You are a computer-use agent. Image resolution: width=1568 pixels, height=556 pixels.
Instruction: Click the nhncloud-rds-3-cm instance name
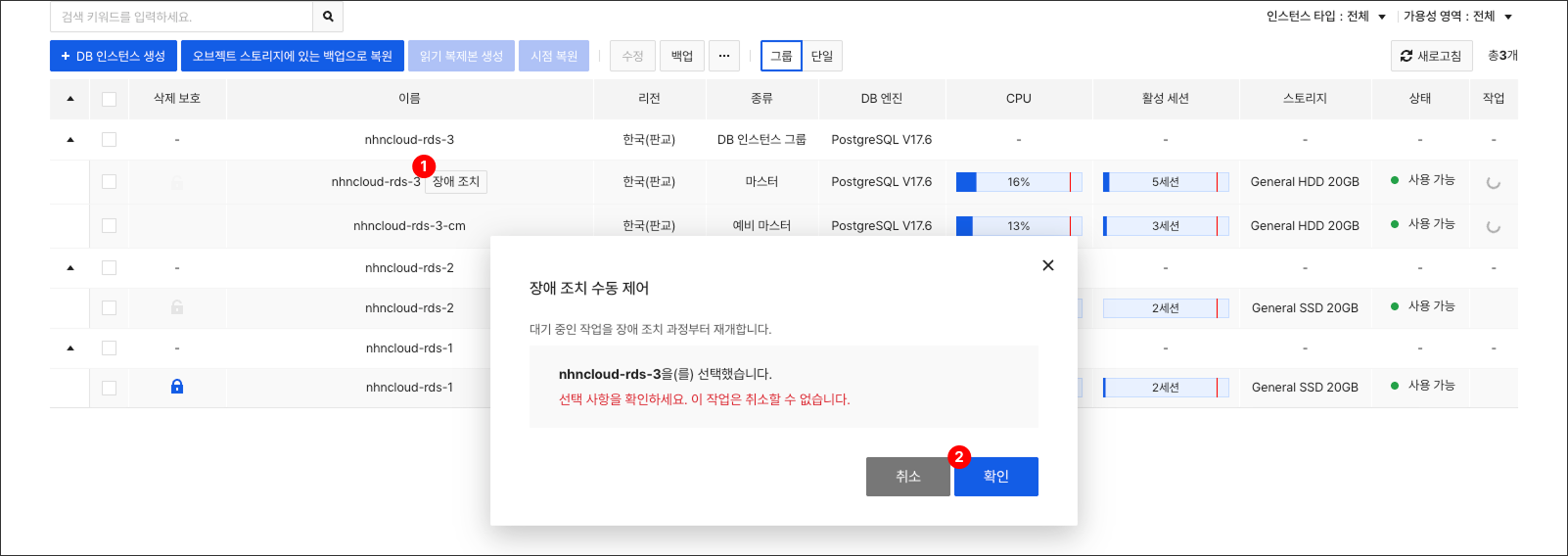[x=409, y=226]
